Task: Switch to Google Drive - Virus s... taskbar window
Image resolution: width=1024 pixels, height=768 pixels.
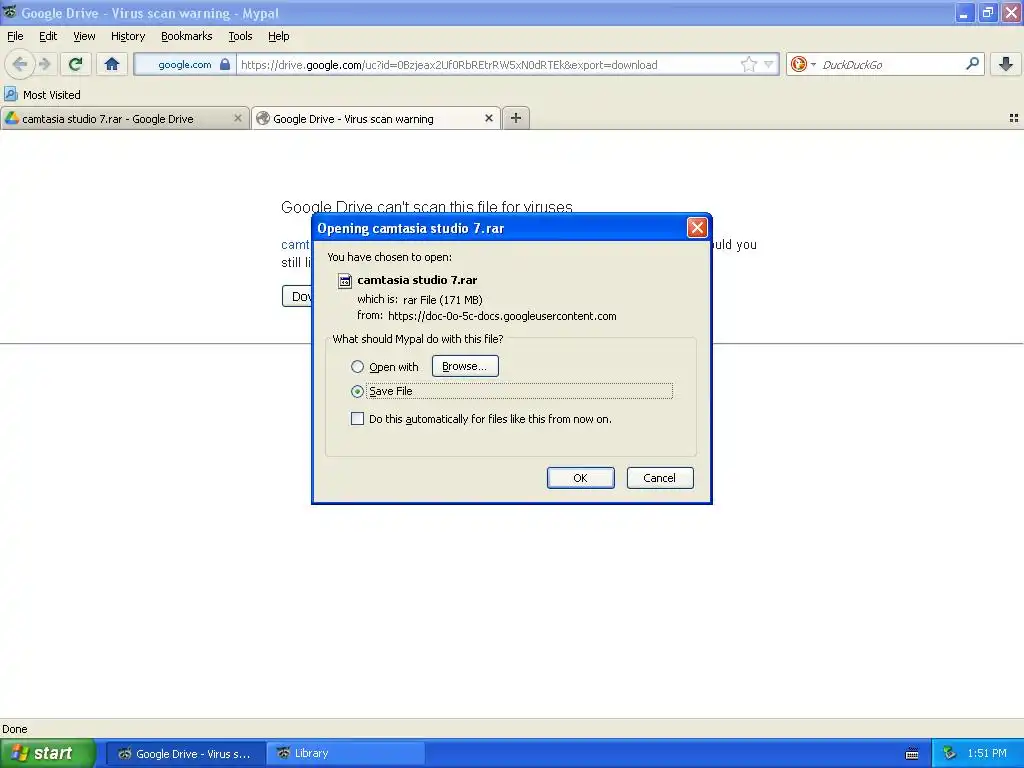Action: pos(185,754)
